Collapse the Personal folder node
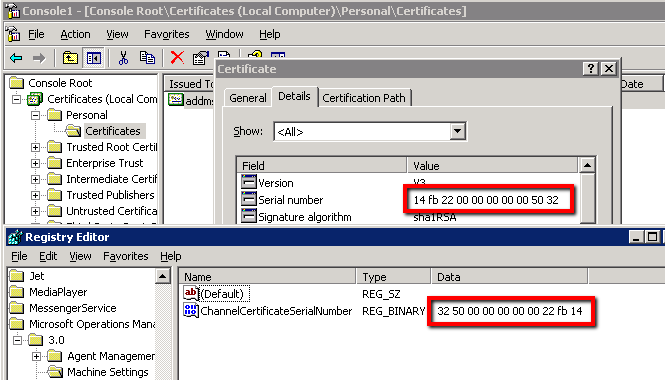 click(x=36, y=115)
